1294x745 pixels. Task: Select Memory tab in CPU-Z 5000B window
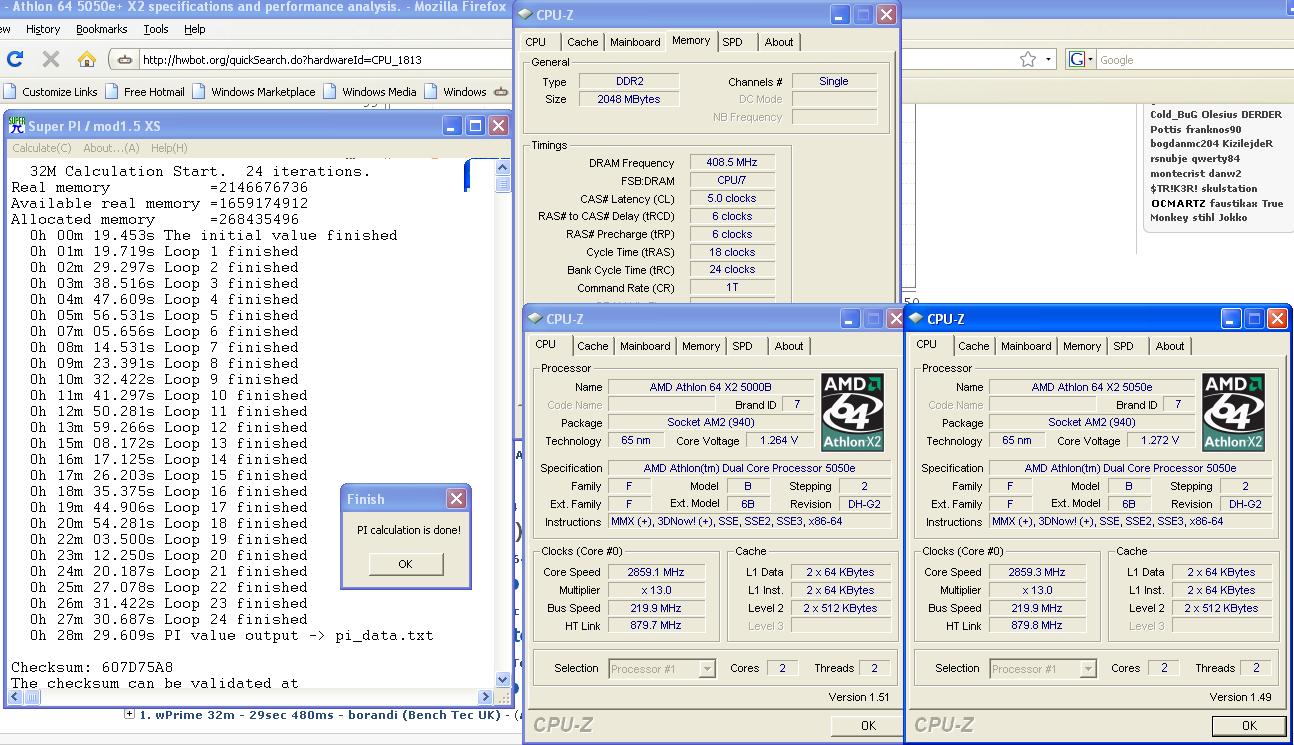point(701,346)
